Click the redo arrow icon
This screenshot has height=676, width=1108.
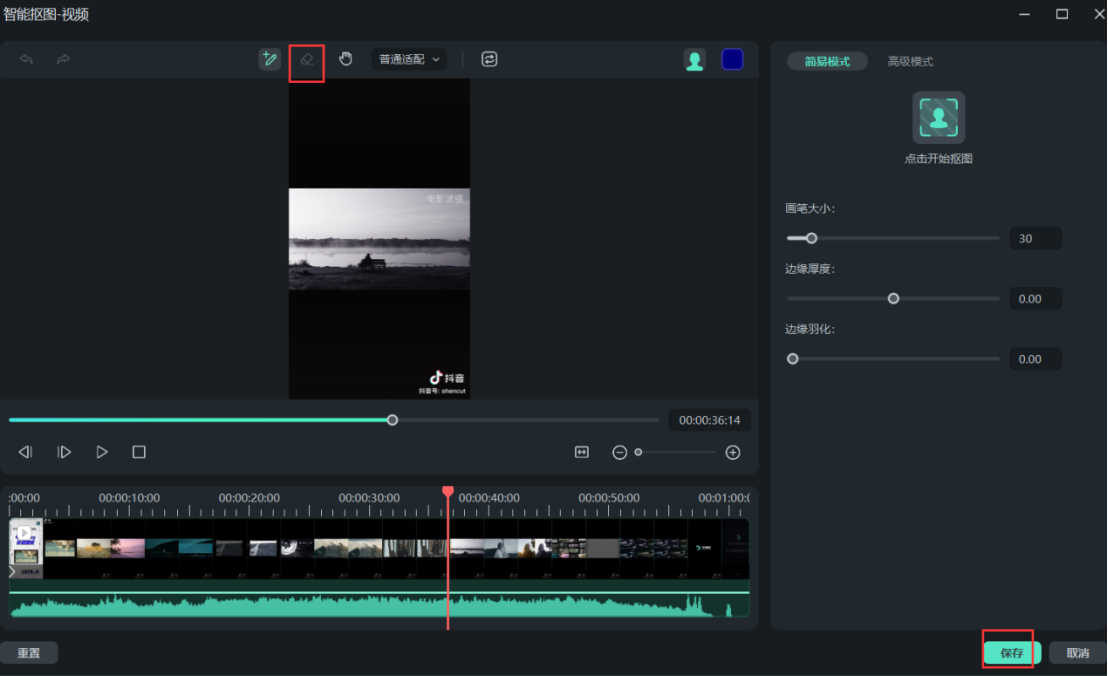click(x=63, y=60)
